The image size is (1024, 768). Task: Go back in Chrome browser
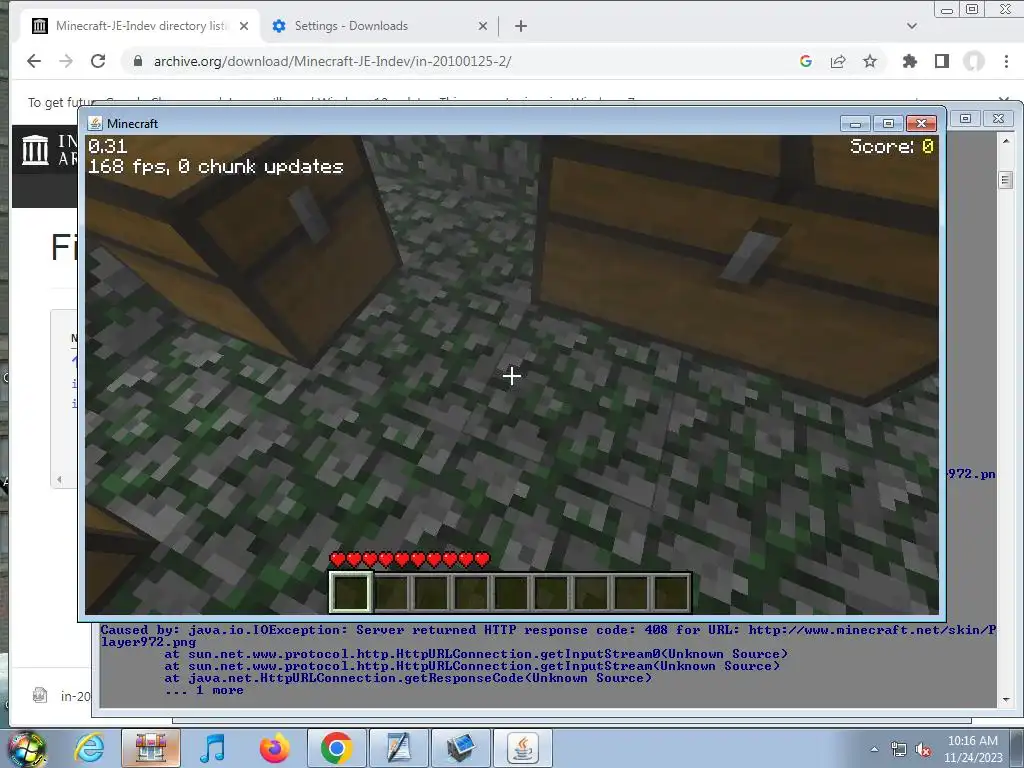[x=34, y=61]
